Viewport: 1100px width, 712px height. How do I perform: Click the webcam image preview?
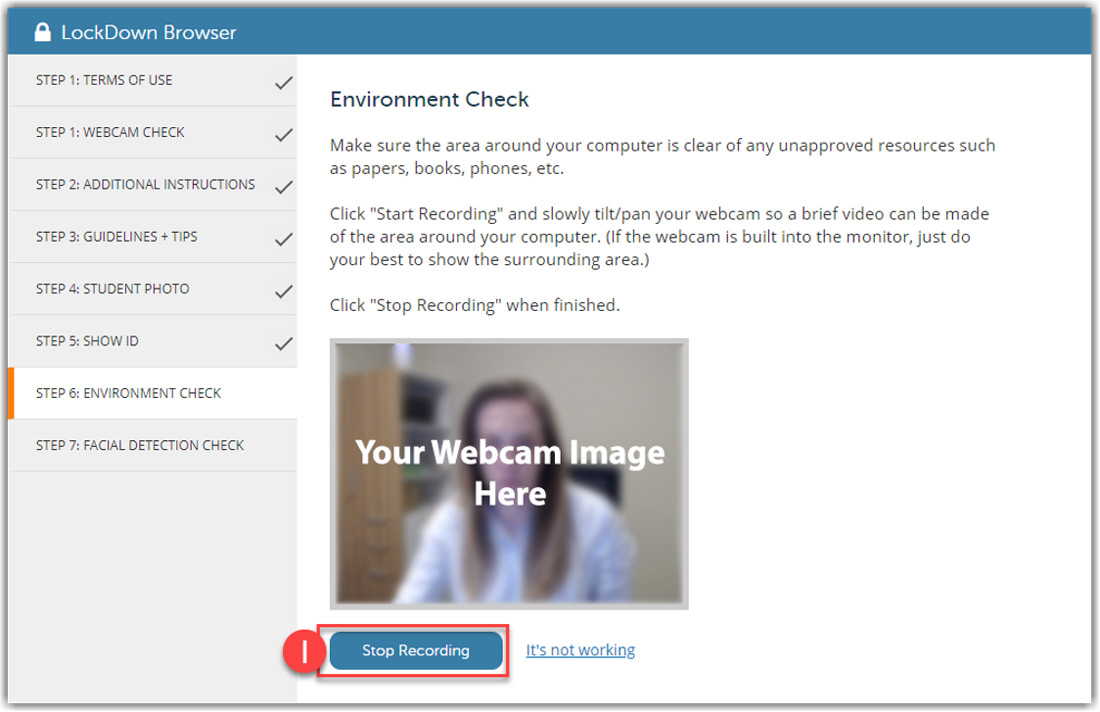pyautogui.click(x=509, y=473)
